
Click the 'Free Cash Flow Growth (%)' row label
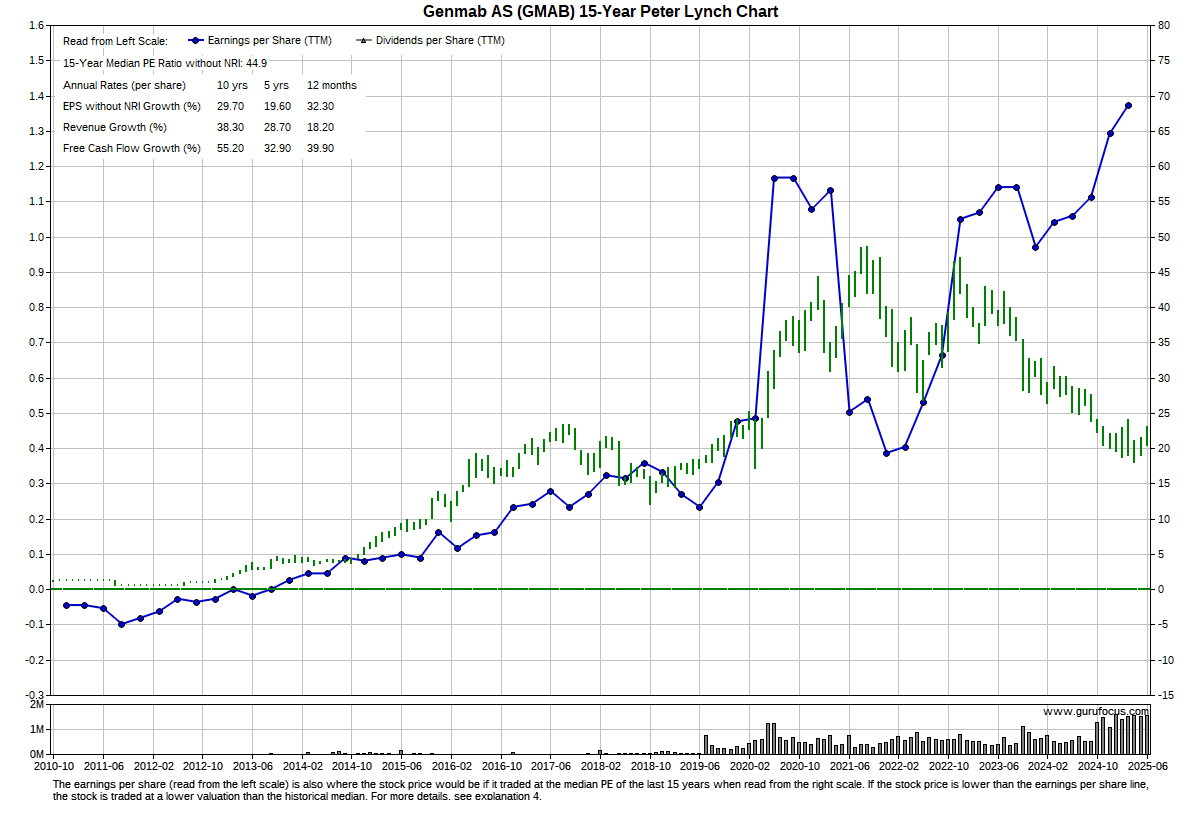click(x=131, y=148)
